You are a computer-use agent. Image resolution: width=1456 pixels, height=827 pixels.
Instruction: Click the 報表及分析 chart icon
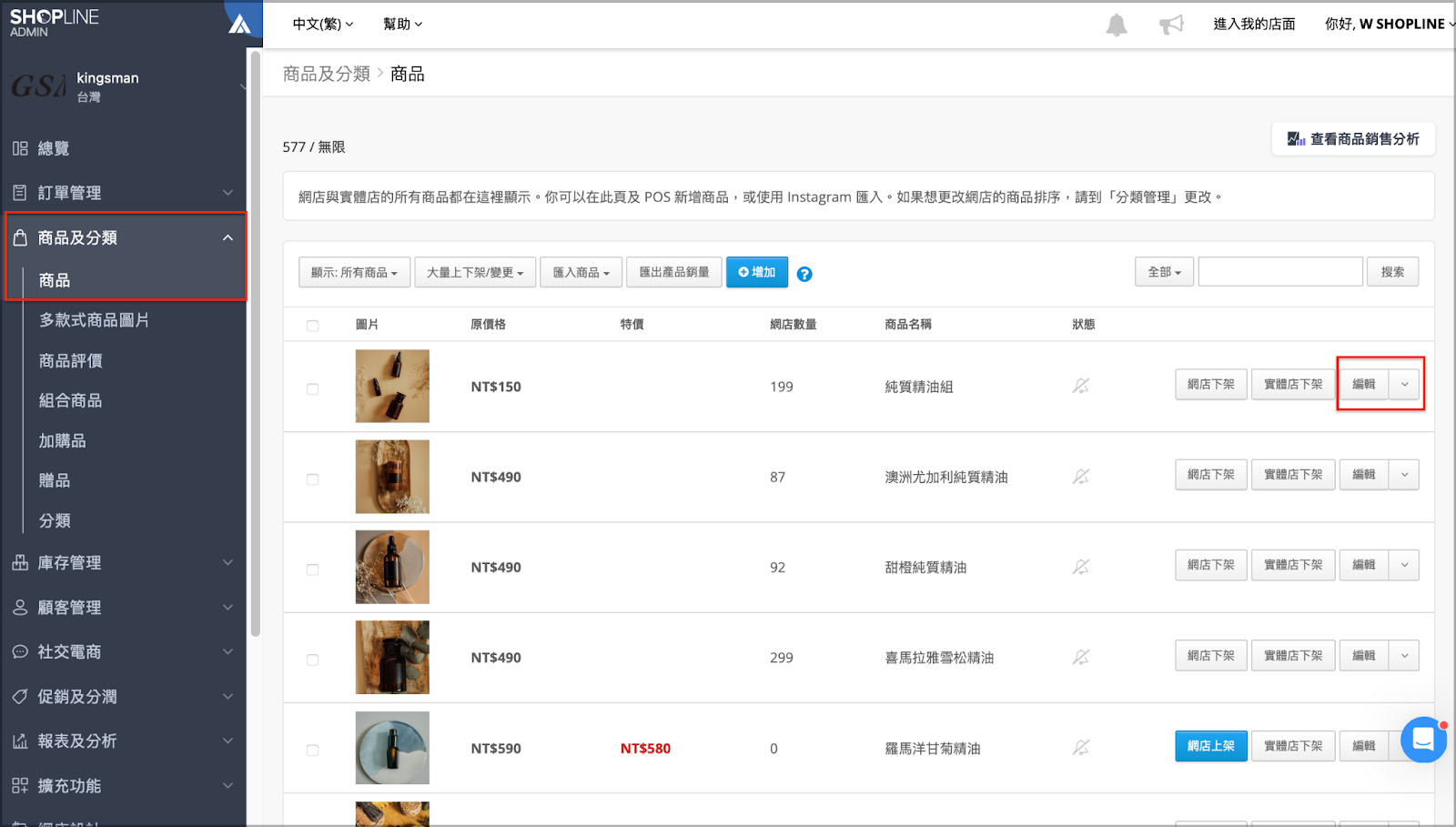[20, 741]
